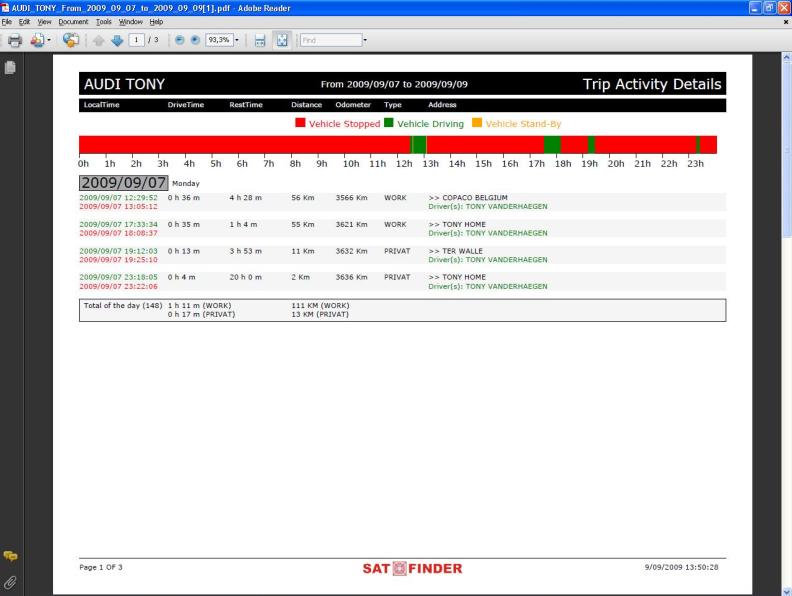Image resolution: width=792 pixels, height=596 pixels.
Task: Click the zoom in plus button
Action: pyautogui.click(x=196, y=40)
